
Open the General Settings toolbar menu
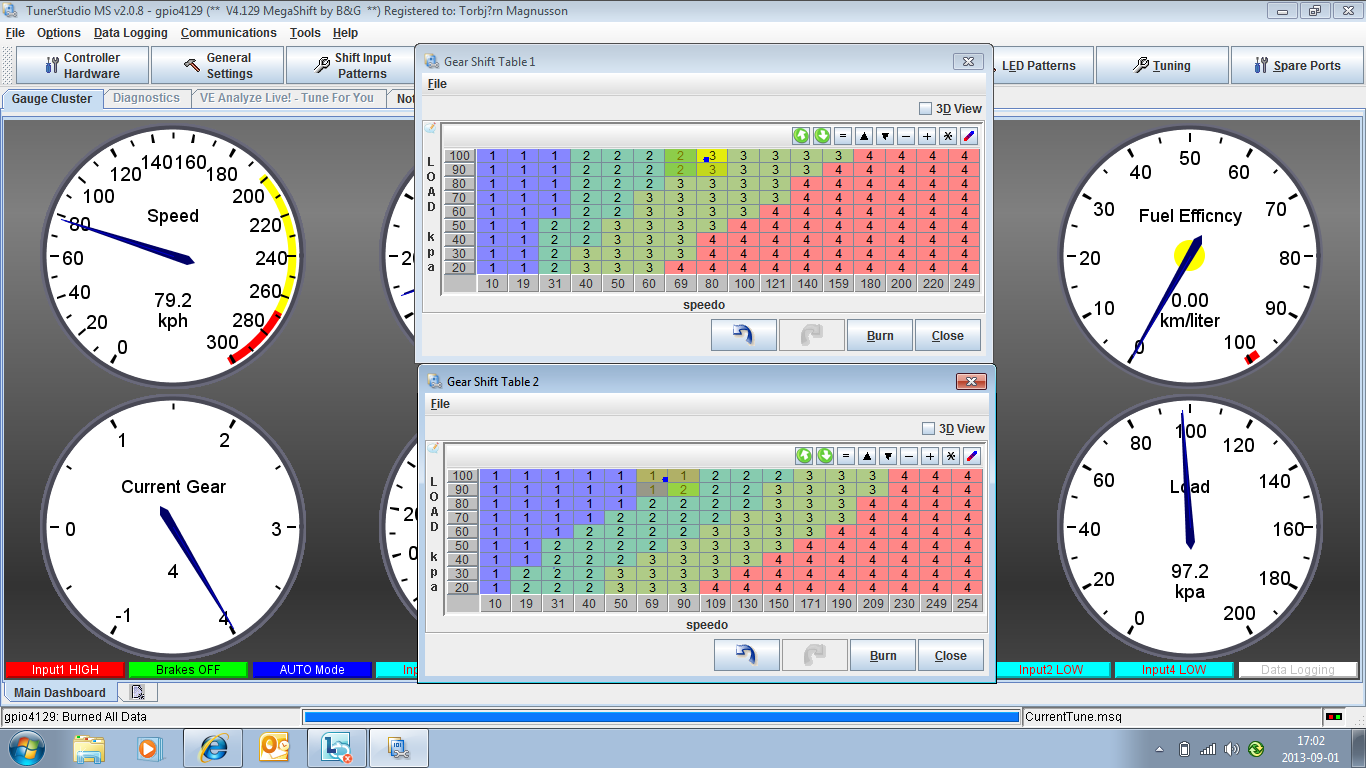(x=217, y=65)
